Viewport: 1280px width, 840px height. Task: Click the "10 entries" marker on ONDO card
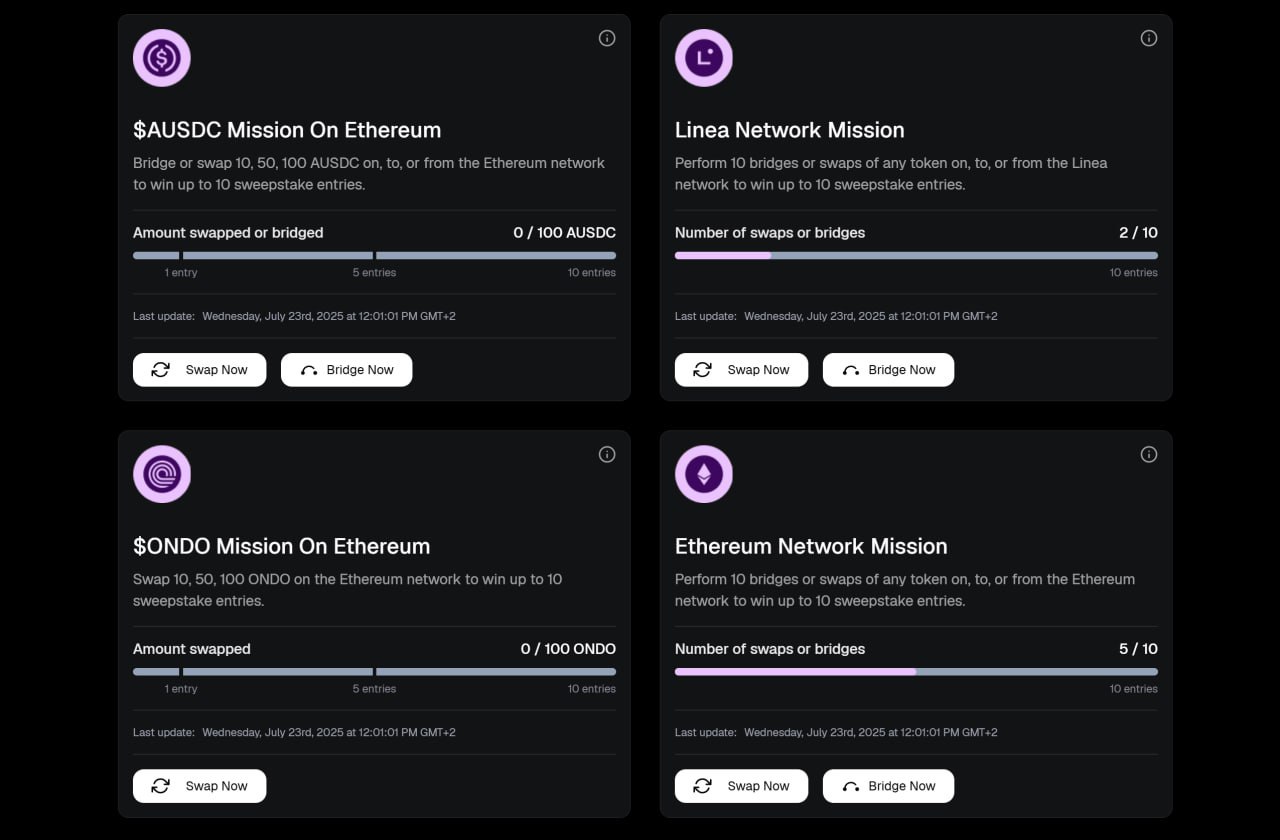591,689
